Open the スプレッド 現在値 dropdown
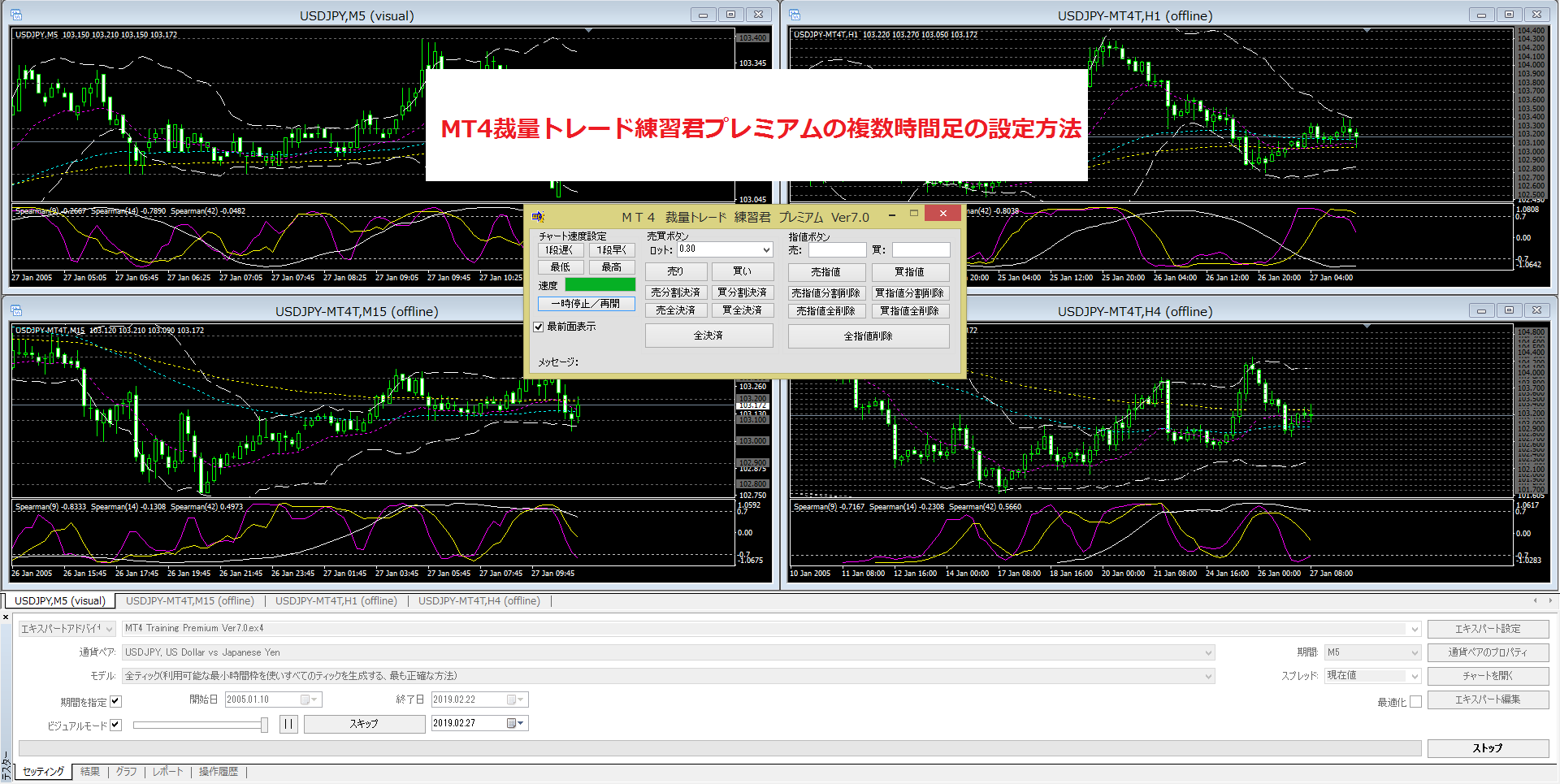Viewport: 1560px width, 784px height. pos(1415,676)
